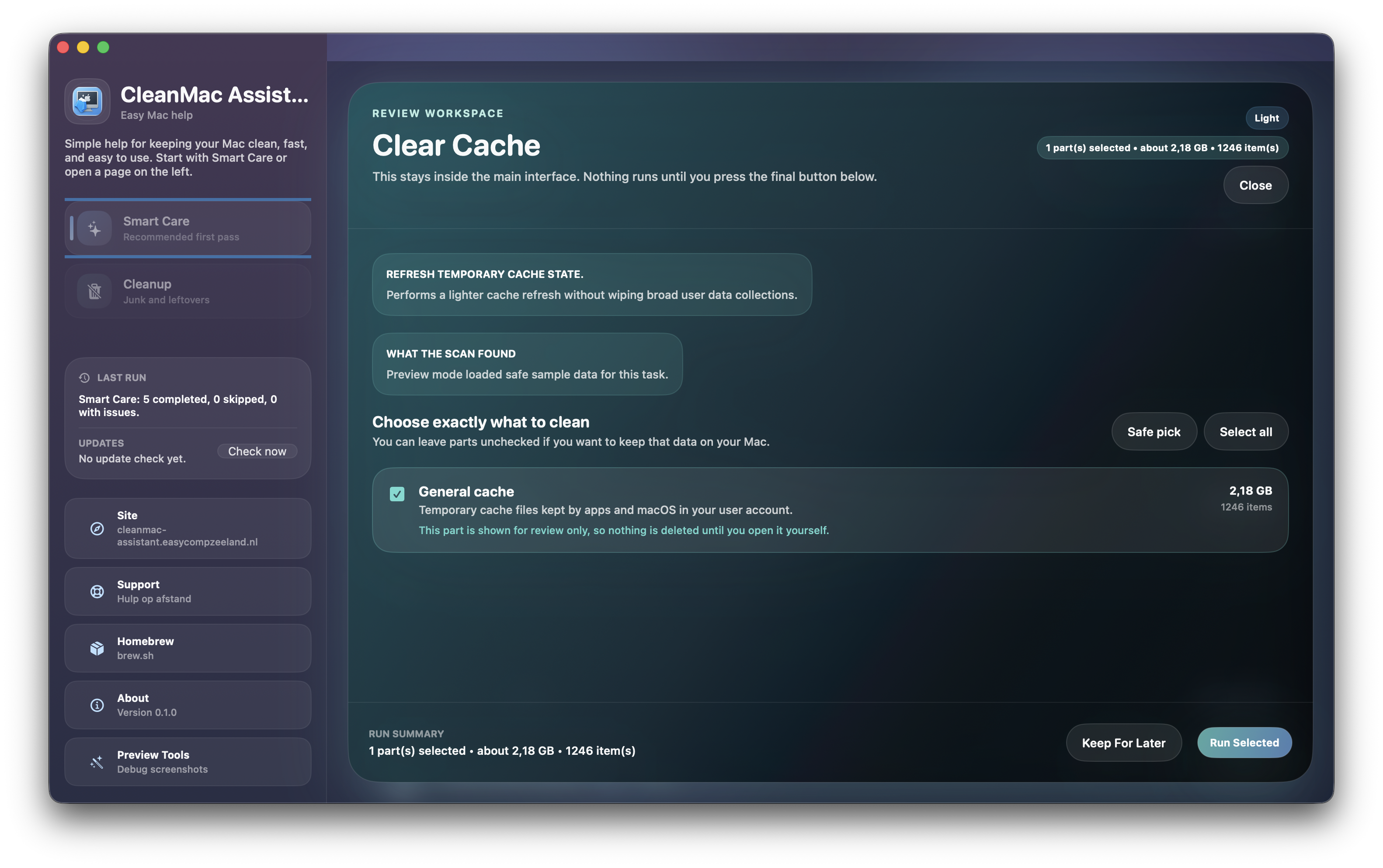1383x868 pixels.
Task: Click the Last Run clock icon
Action: click(84, 378)
